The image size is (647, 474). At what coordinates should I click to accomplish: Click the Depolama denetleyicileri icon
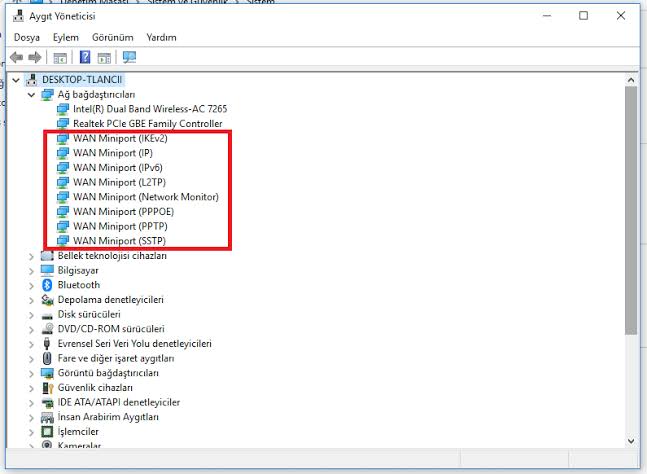click(47, 300)
